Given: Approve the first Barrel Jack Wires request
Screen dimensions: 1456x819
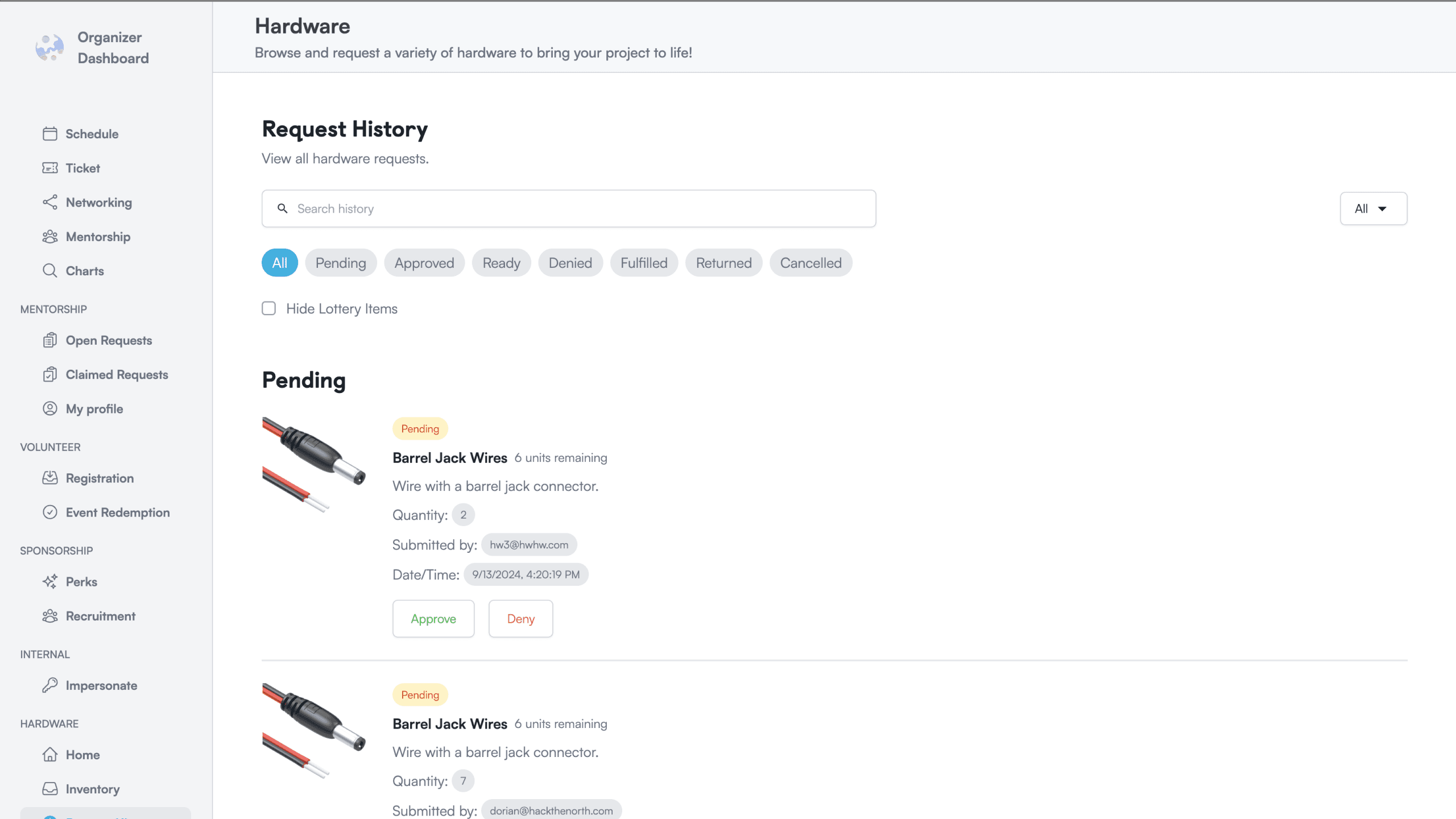Looking at the screenshot, I should pyautogui.click(x=433, y=619).
